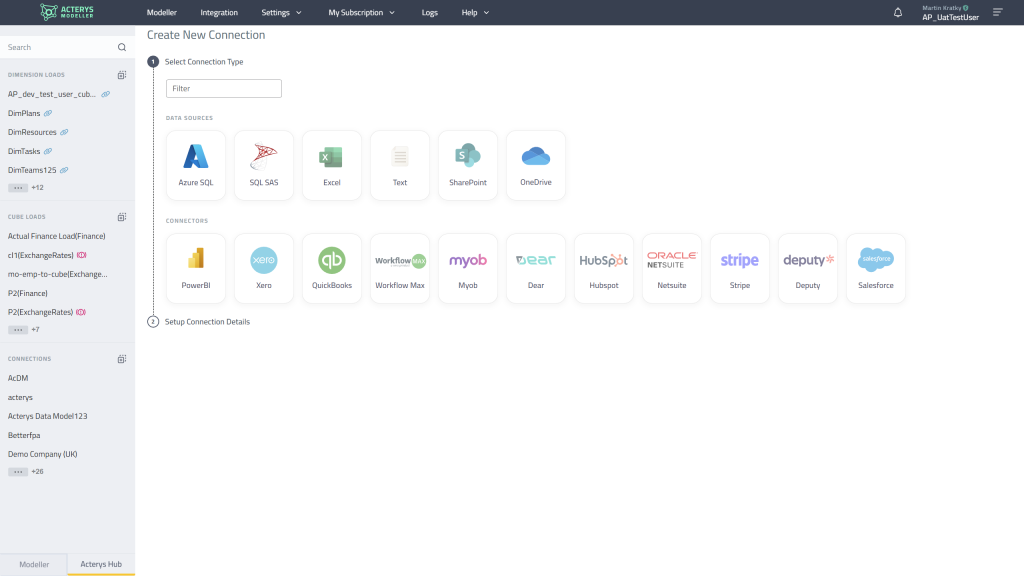Select the SQL SAS data source
This screenshot has width=1024, height=576.
coord(263,164)
